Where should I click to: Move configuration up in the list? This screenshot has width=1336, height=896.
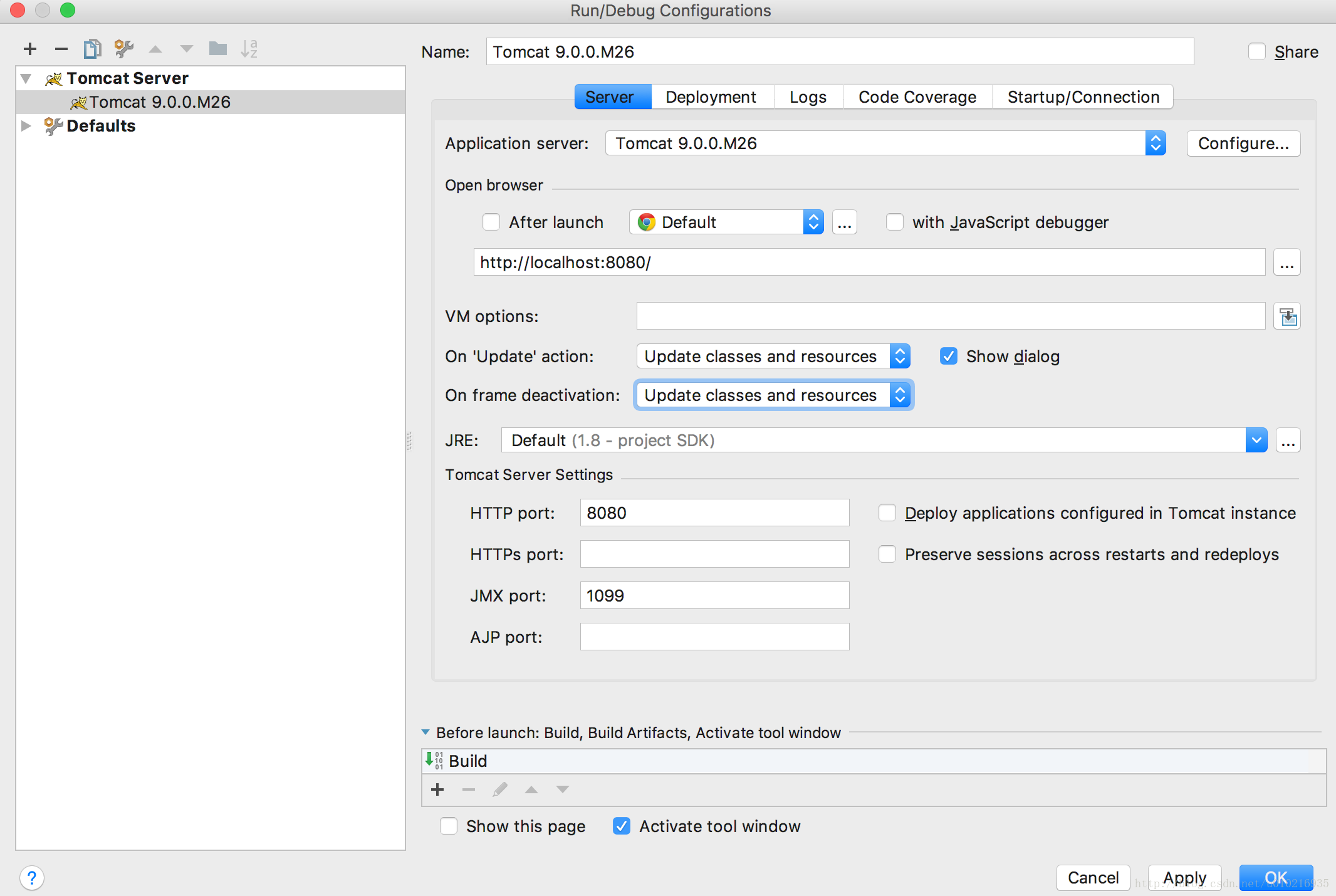click(155, 49)
